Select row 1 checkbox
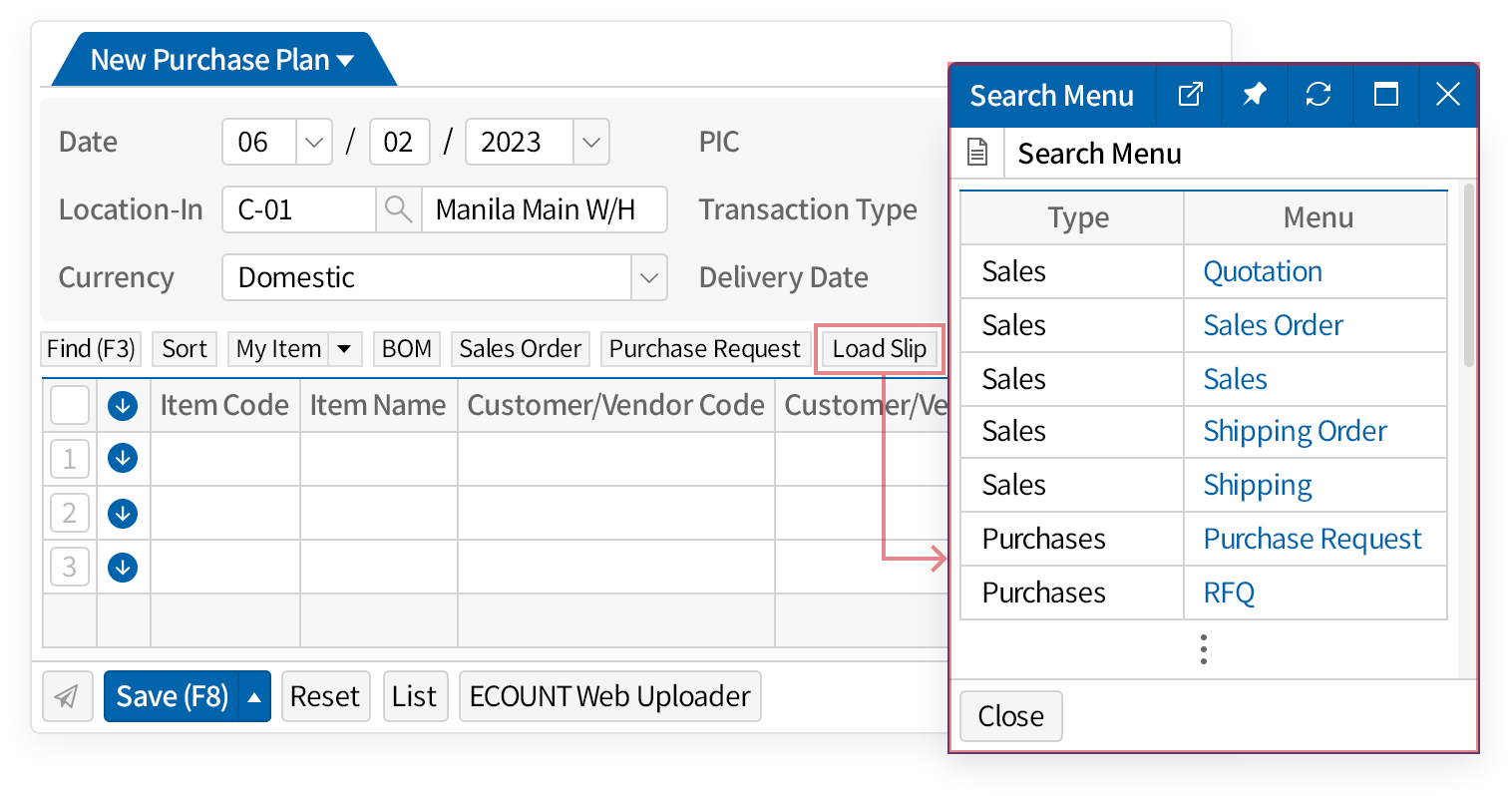This screenshot has height=796, width=1512. click(70, 459)
